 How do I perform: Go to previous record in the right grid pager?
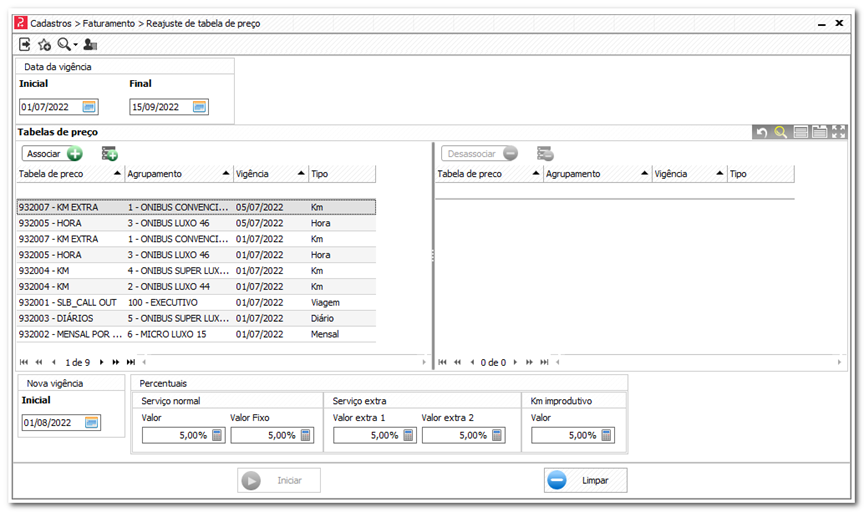[472, 362]
